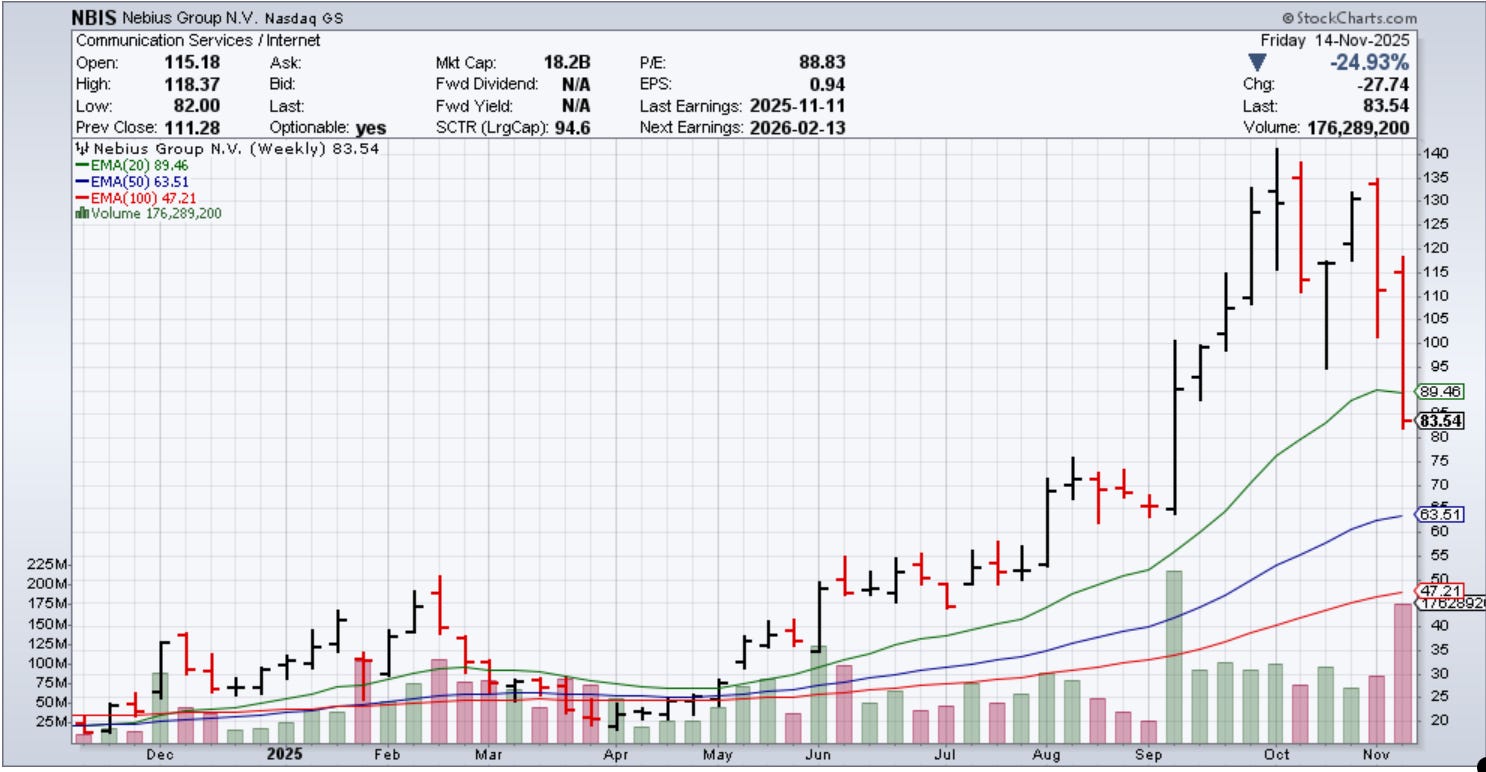Click the tall green September volume spike bar

tap(1174, 657)
